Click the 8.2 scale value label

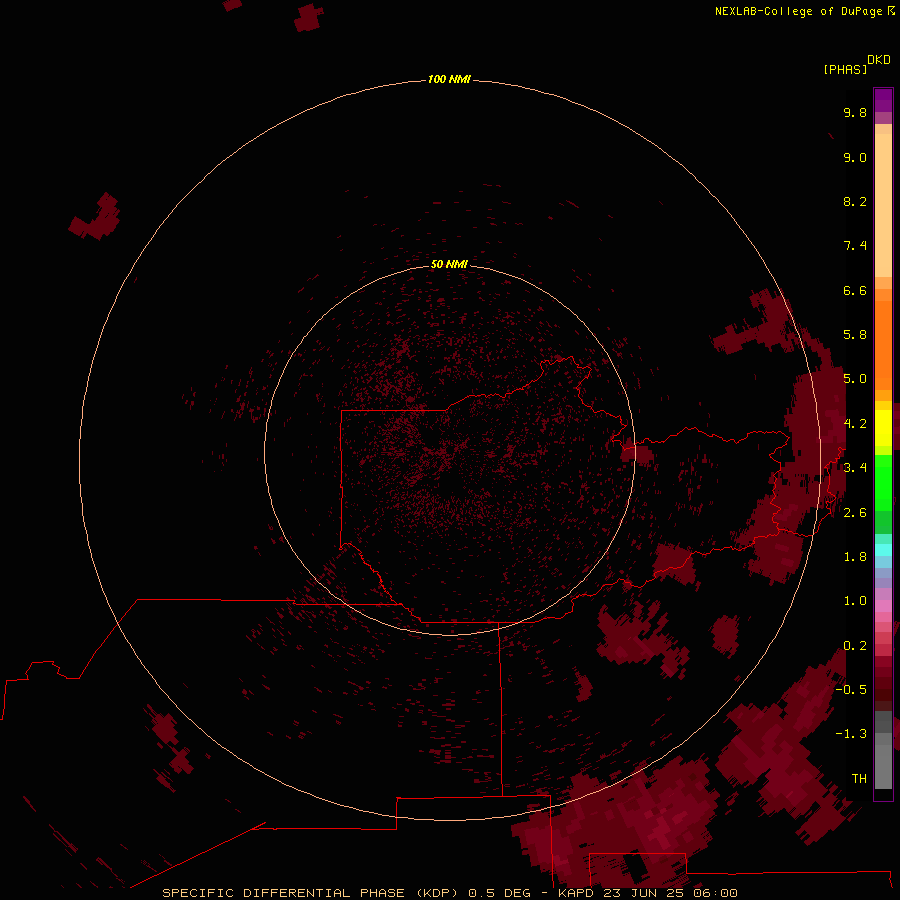pos(855,201)
